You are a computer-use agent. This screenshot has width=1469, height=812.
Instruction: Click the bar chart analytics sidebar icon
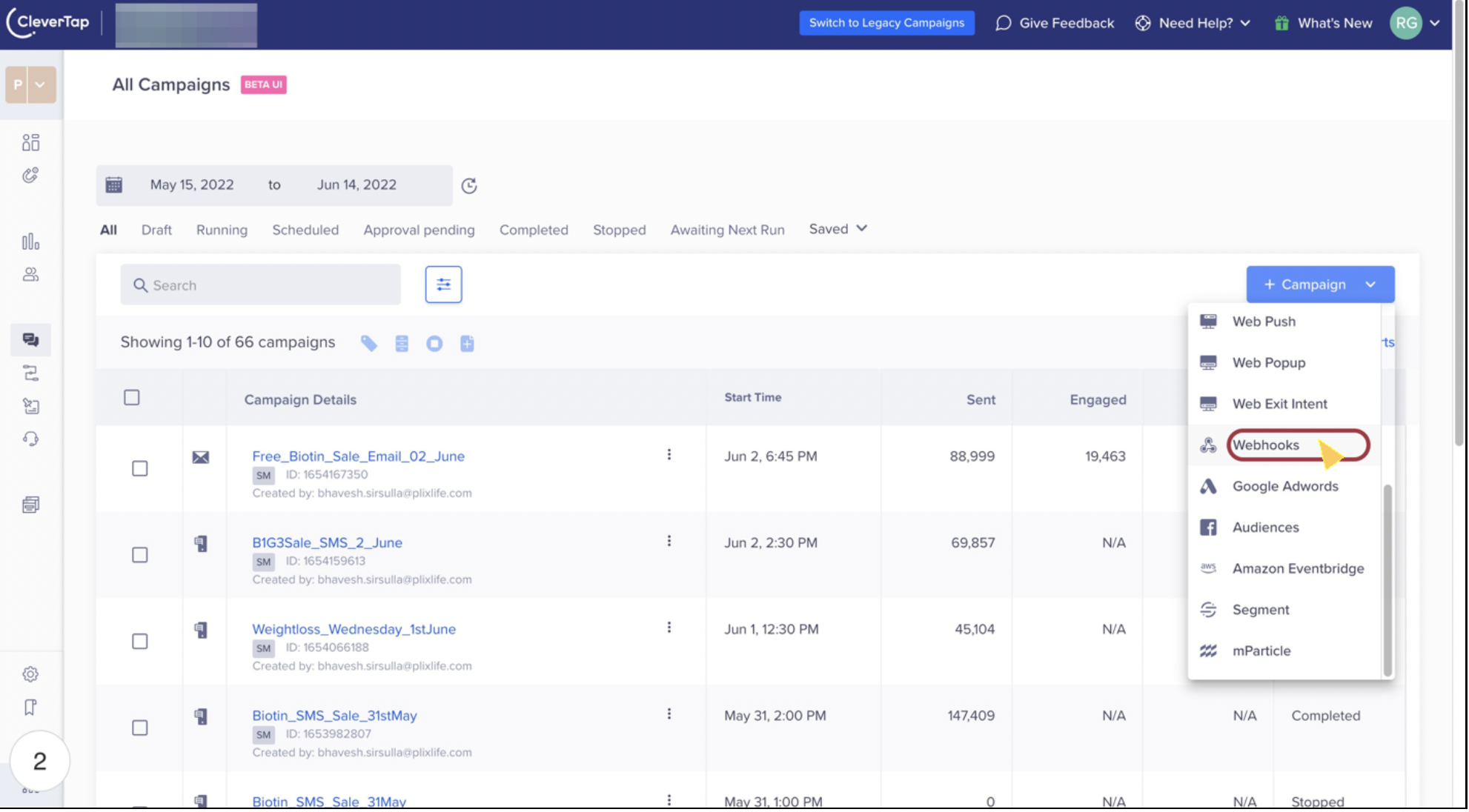point(30,242)
